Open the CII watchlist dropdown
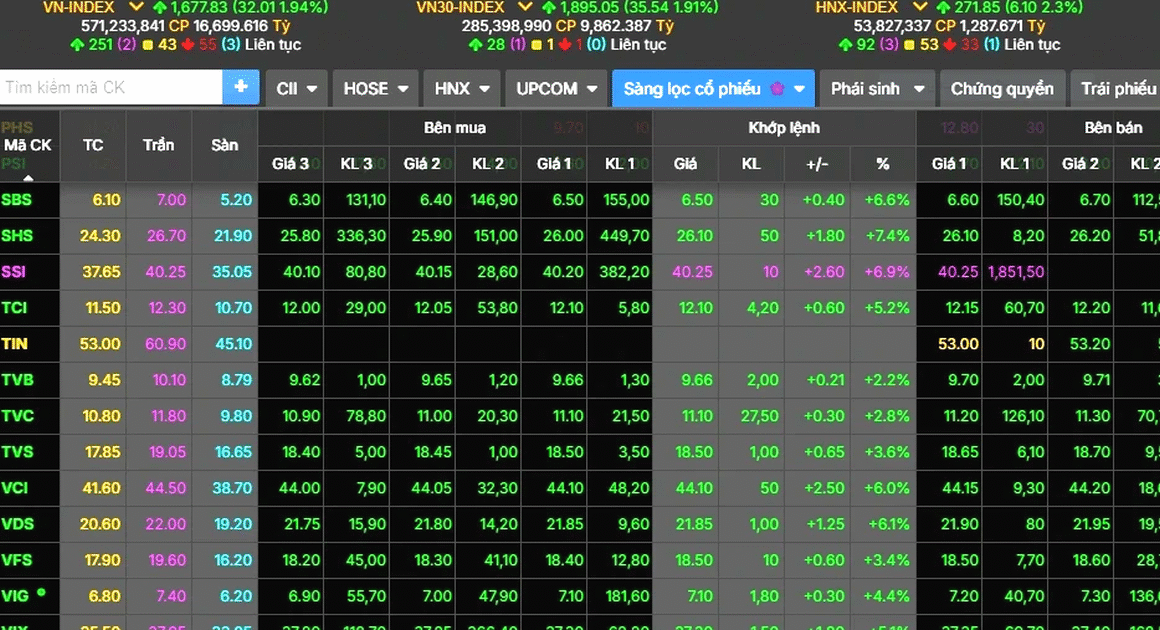 tap(296, 89)
